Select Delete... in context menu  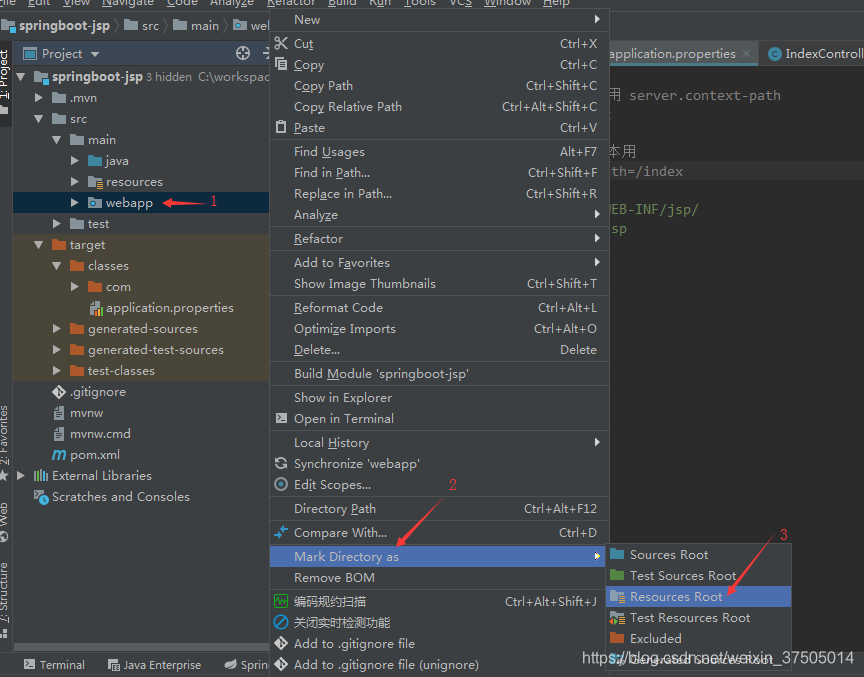coord(439,349)
